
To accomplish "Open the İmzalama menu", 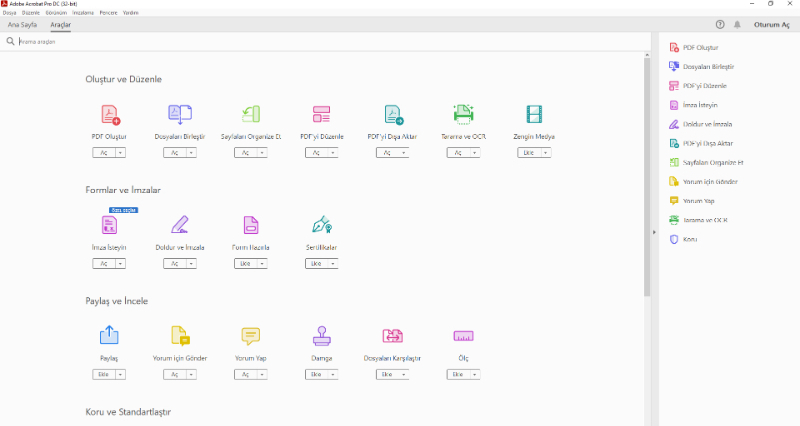I will 83,13.
